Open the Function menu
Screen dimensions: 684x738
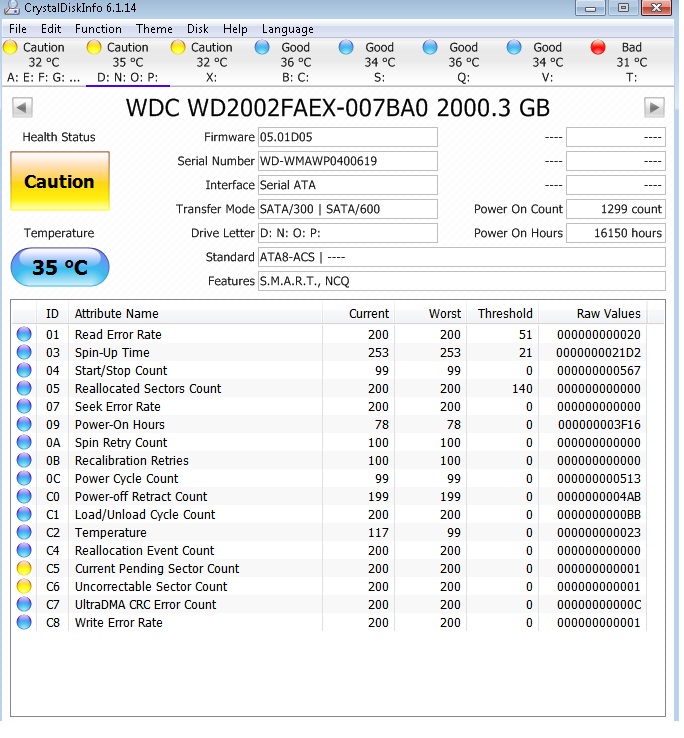click(x=98, y=29)
